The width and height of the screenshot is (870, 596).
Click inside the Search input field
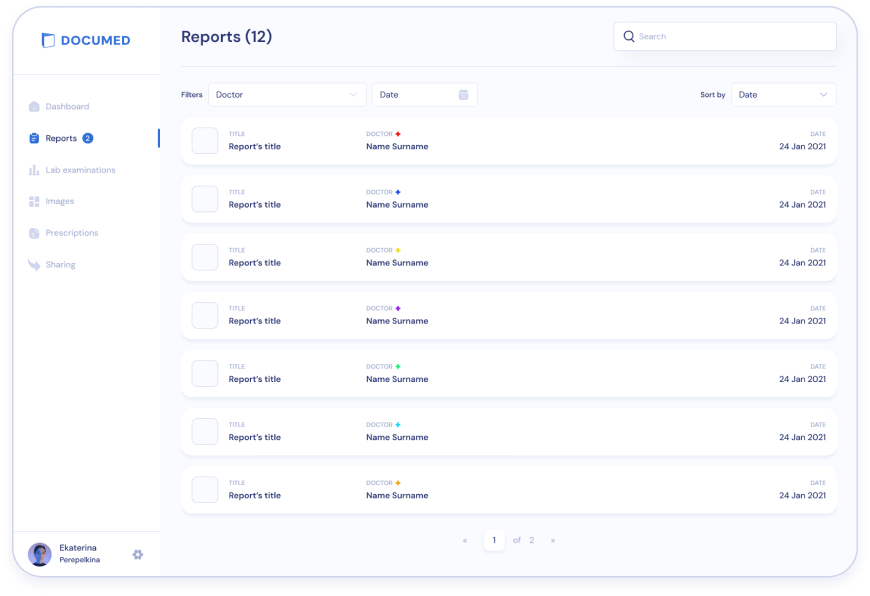(720, 36)
